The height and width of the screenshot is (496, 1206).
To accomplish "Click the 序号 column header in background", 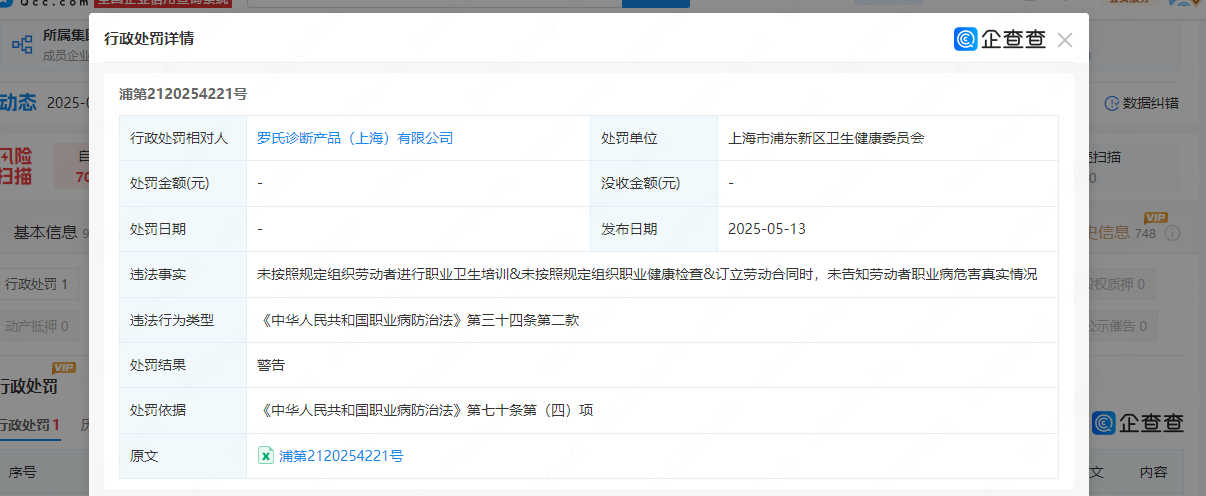I will [x=23, y=472].
